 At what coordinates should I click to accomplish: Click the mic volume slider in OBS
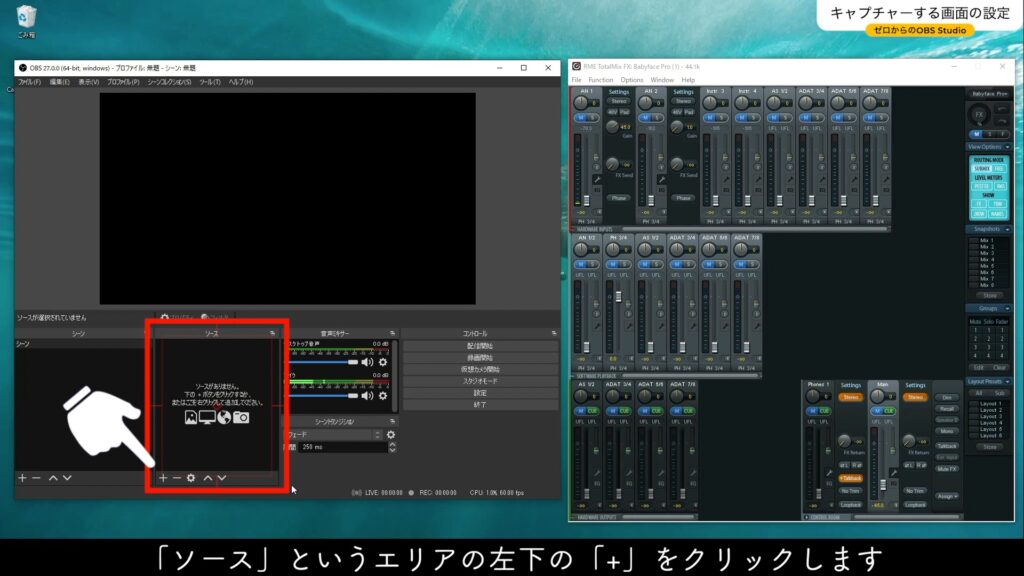pyautogui.click(x=325, y=395)
